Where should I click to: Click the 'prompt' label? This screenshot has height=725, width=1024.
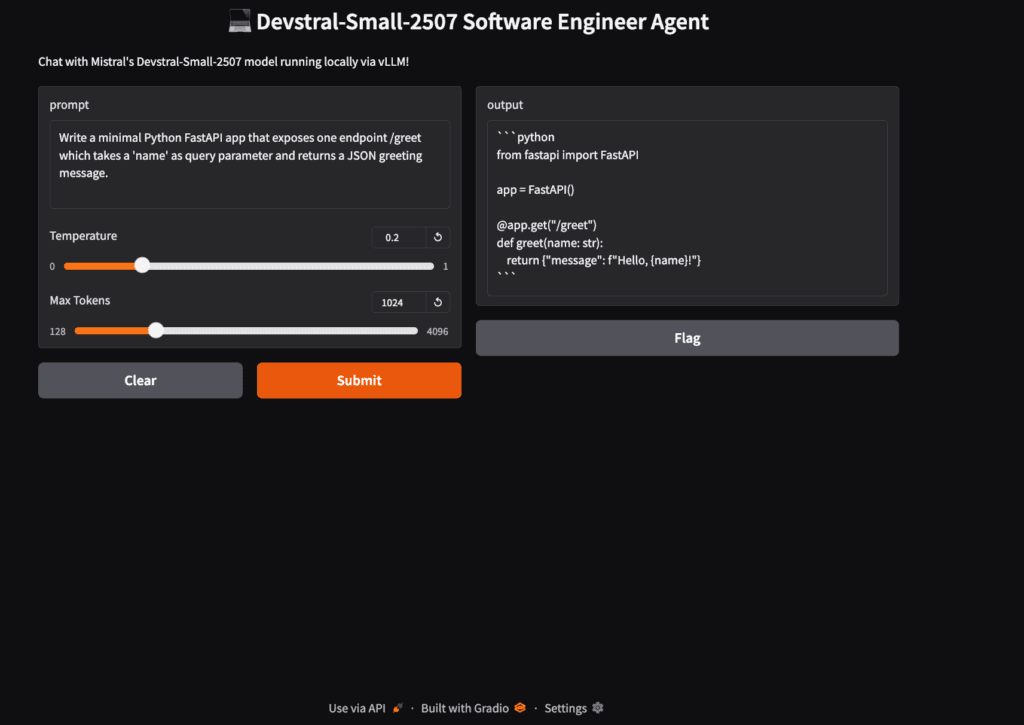tap(69, 105)
